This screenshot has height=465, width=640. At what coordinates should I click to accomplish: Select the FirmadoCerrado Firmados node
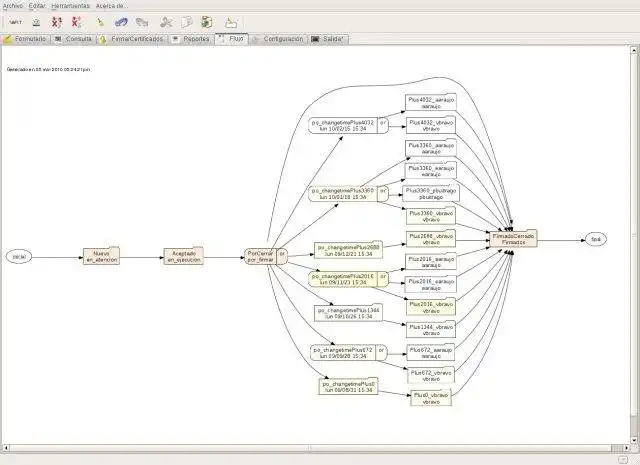click(x=513, y=239)
